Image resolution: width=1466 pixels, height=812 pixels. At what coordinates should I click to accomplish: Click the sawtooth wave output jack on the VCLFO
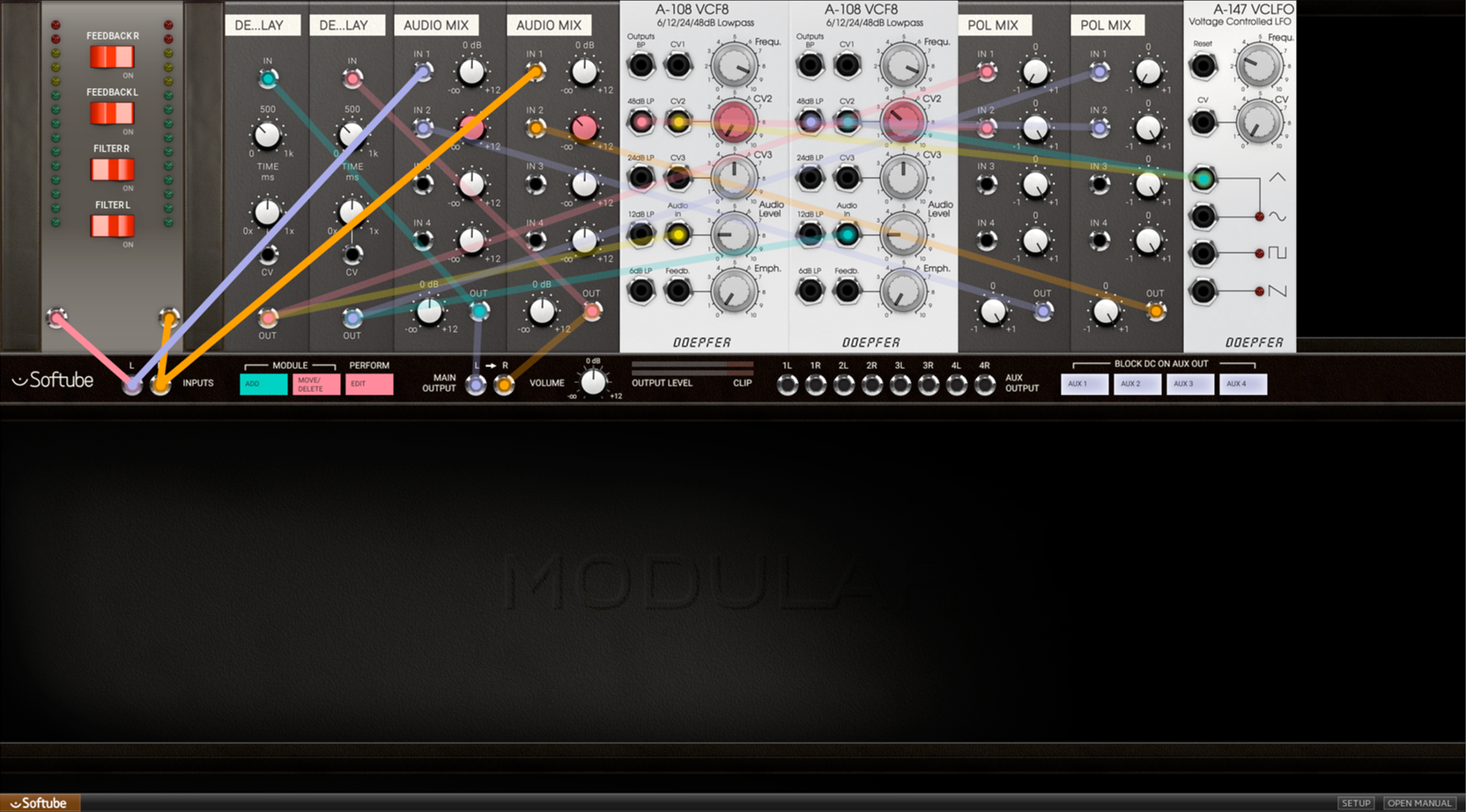[x=1203, y=292]
